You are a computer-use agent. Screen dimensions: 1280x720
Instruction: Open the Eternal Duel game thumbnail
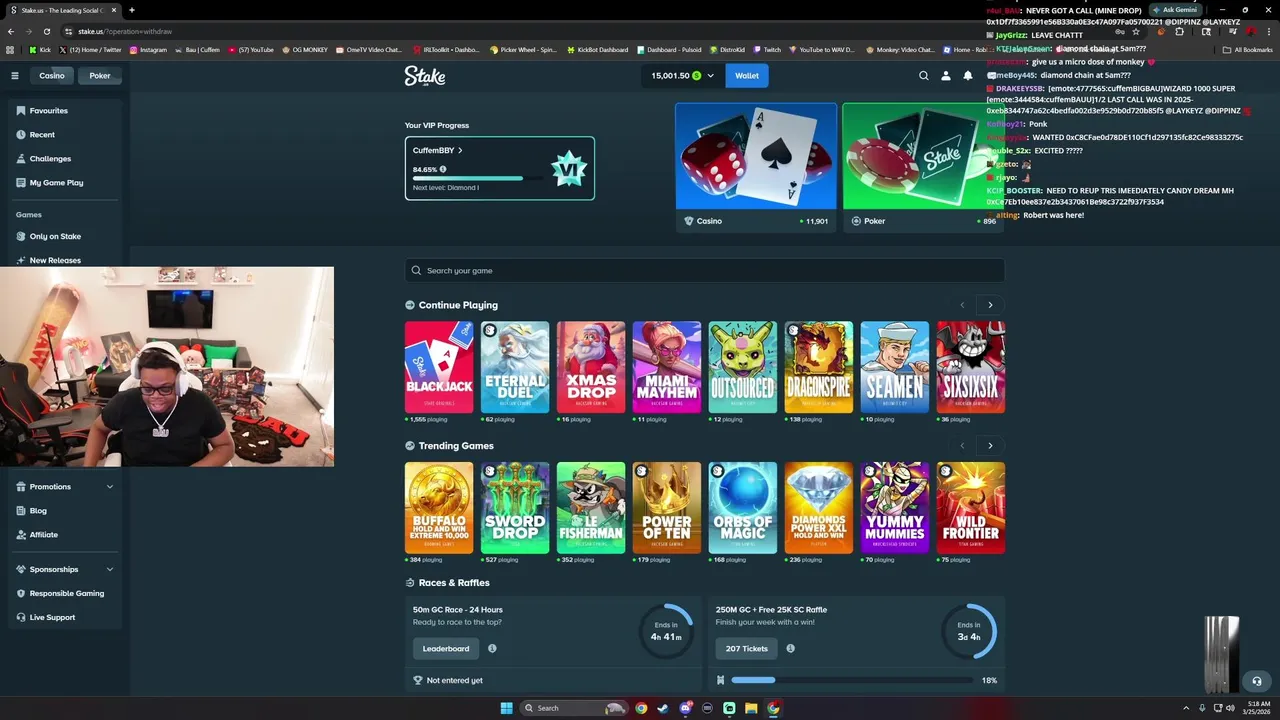[x=515, y=367]
